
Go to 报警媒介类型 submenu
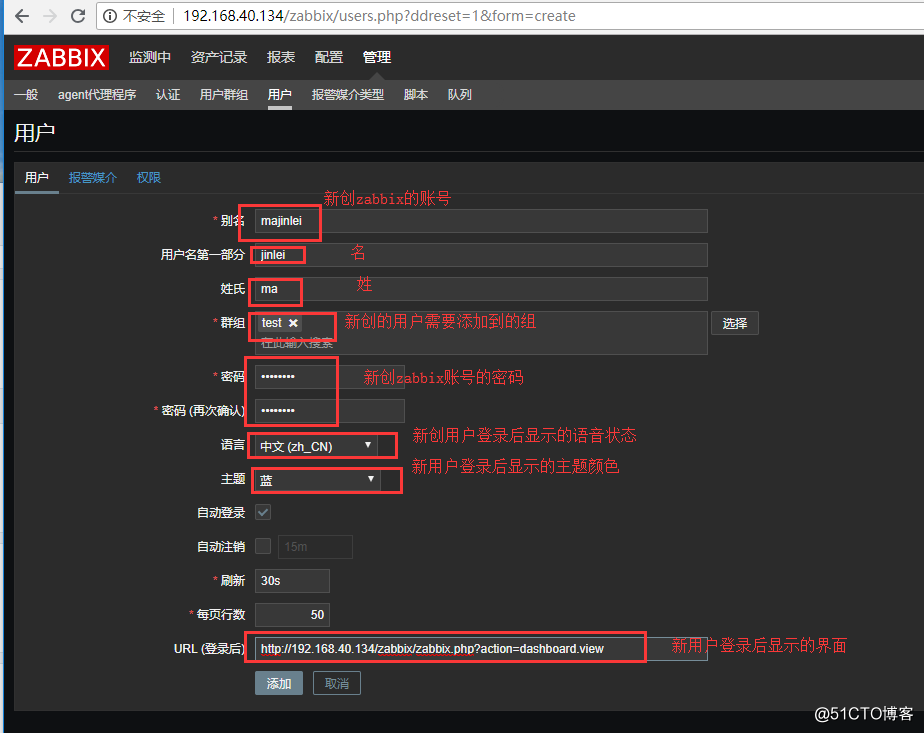[x=348, y=94]
